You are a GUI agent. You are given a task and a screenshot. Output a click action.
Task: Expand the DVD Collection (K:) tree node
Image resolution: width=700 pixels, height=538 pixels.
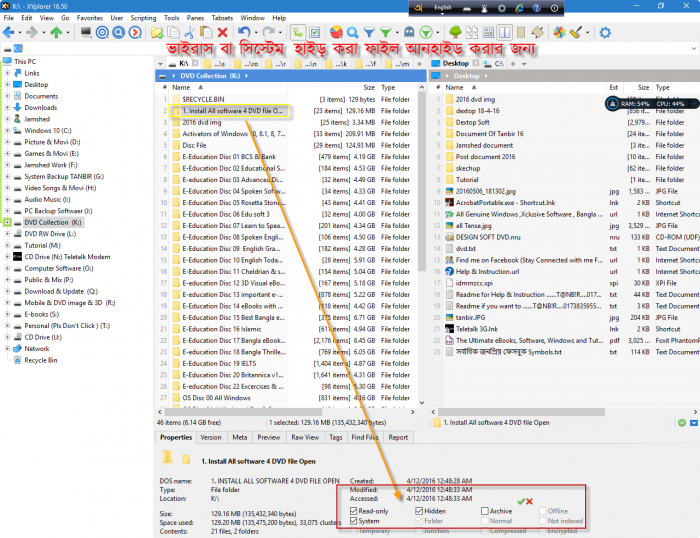[x=7, y=222]
